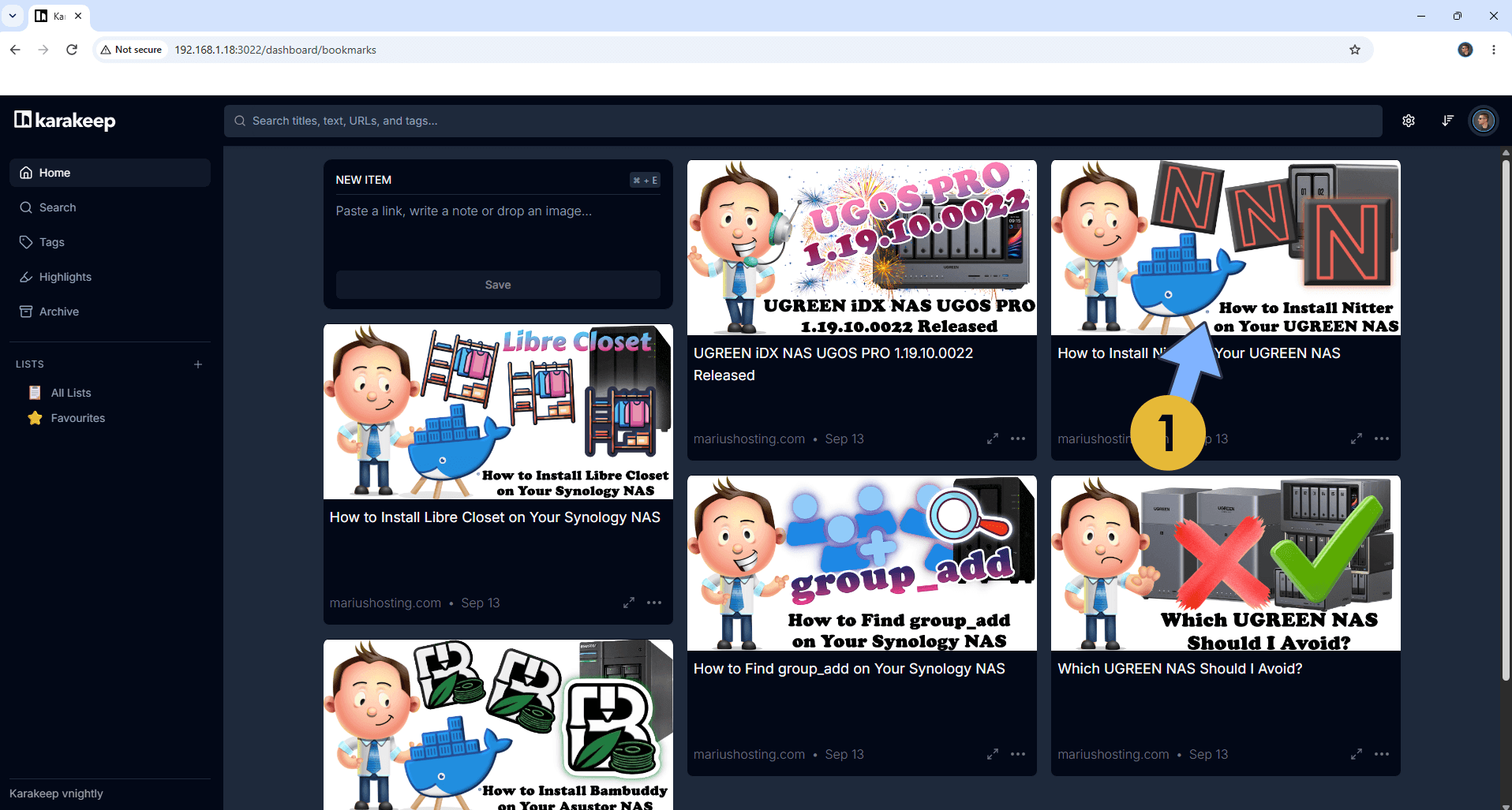Visit mariushosting.com on Which UGREEN NAS card
This screenshot has height=810, width=1512.
pyautogui.click(x=1113, y=754)
